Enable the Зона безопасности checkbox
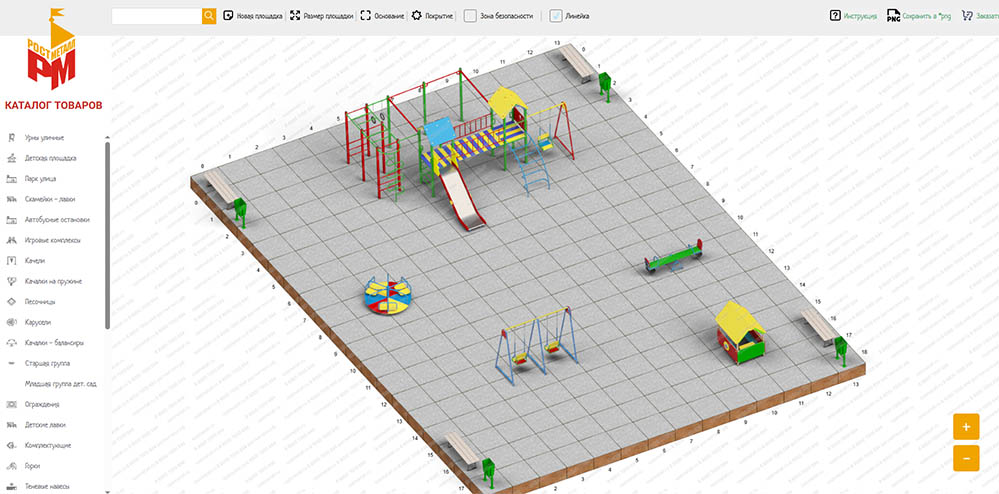Image resolution: width=999 pixels, height=494 pixels. pyautogui.click(x=470, y=16)
